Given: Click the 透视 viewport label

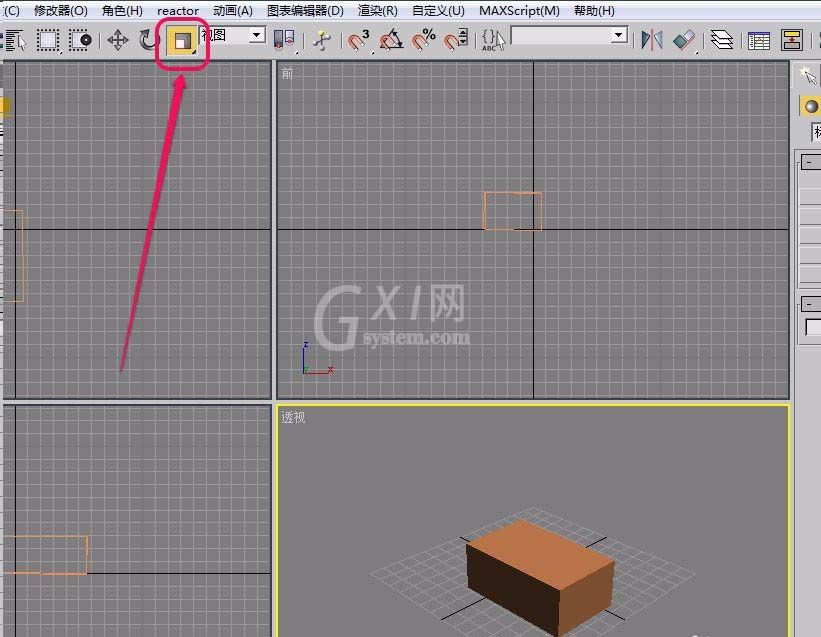Looking at the screenshot, I should [293, 417].
